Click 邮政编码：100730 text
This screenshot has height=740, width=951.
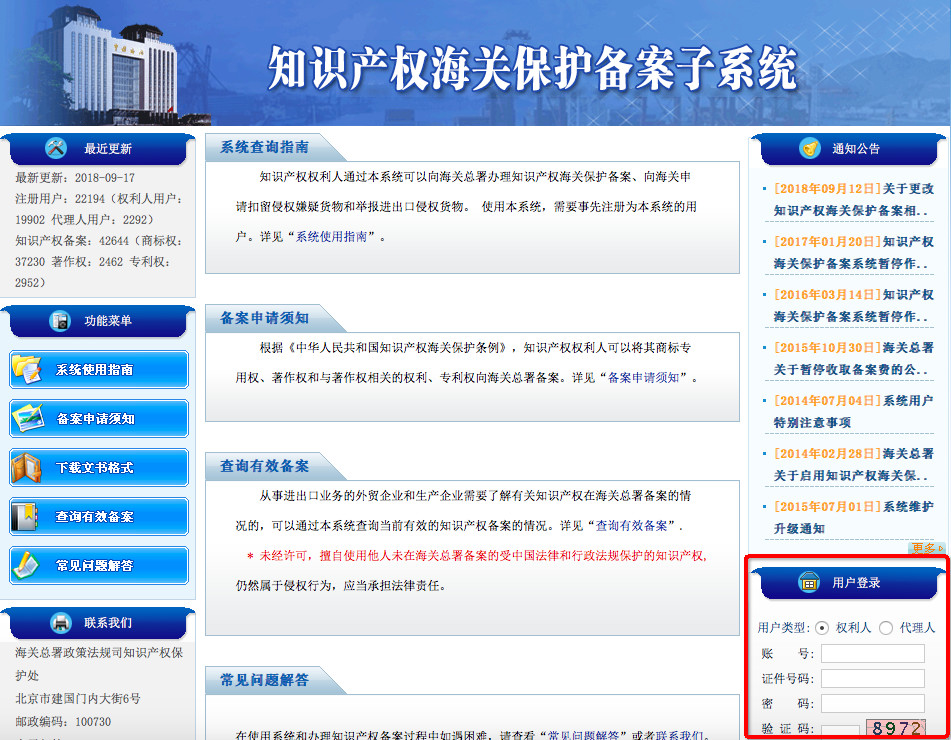[63, 722]
